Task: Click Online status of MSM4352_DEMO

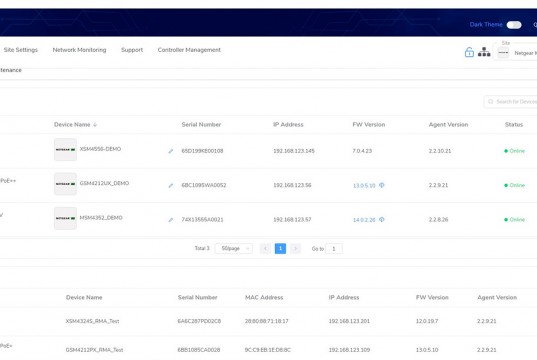Action: (x=514, y=219)
